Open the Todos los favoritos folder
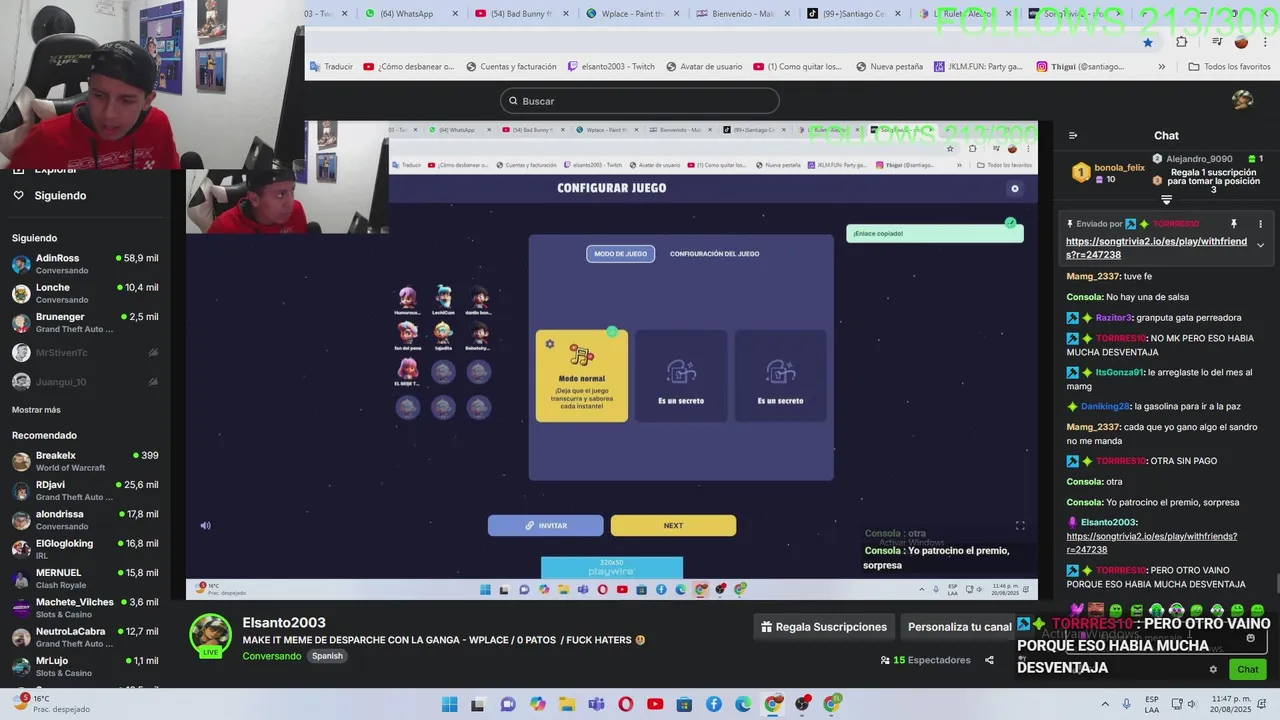Viewport: 1280px width, 720px height. (x=1229, y=67)
